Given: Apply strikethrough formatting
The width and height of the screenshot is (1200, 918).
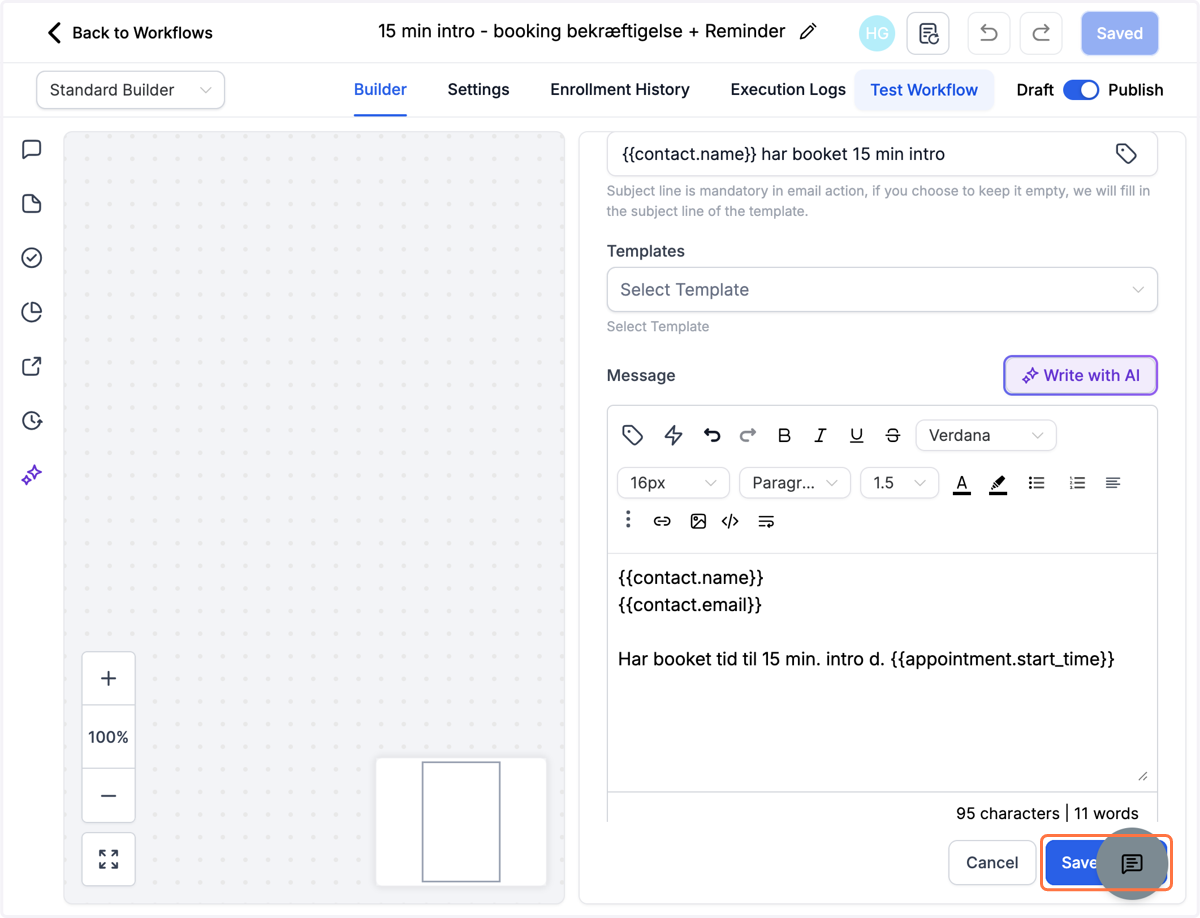Looking at the screenshot, I should 893,435.
